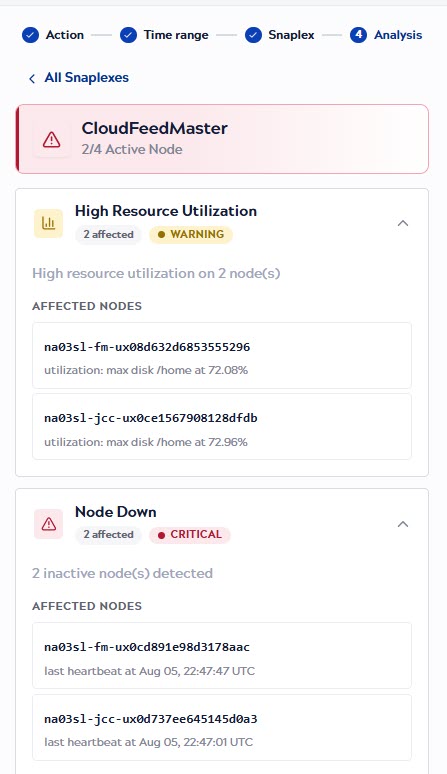Click the High Resource Utilization chart icon
This screenshot has width=447, height=774.
click(48, 223)
